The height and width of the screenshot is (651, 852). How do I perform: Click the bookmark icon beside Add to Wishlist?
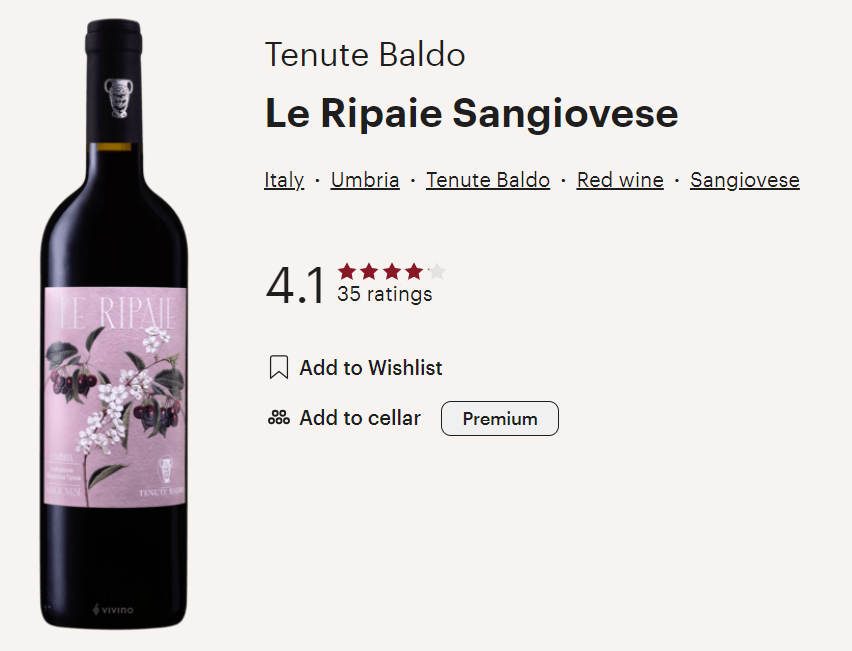click(x=279, y=368)
